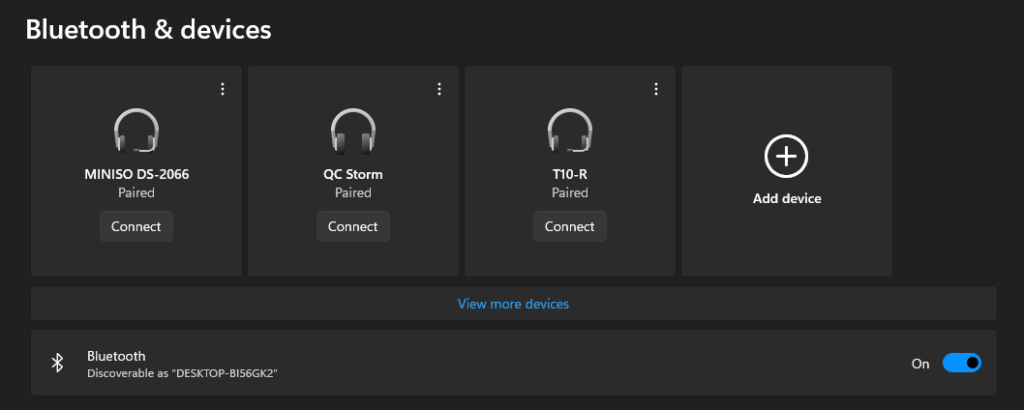Viewport: 1024px width, 410px height.
Task: Click the T10-R headset icon
Action: click(570, 131)
